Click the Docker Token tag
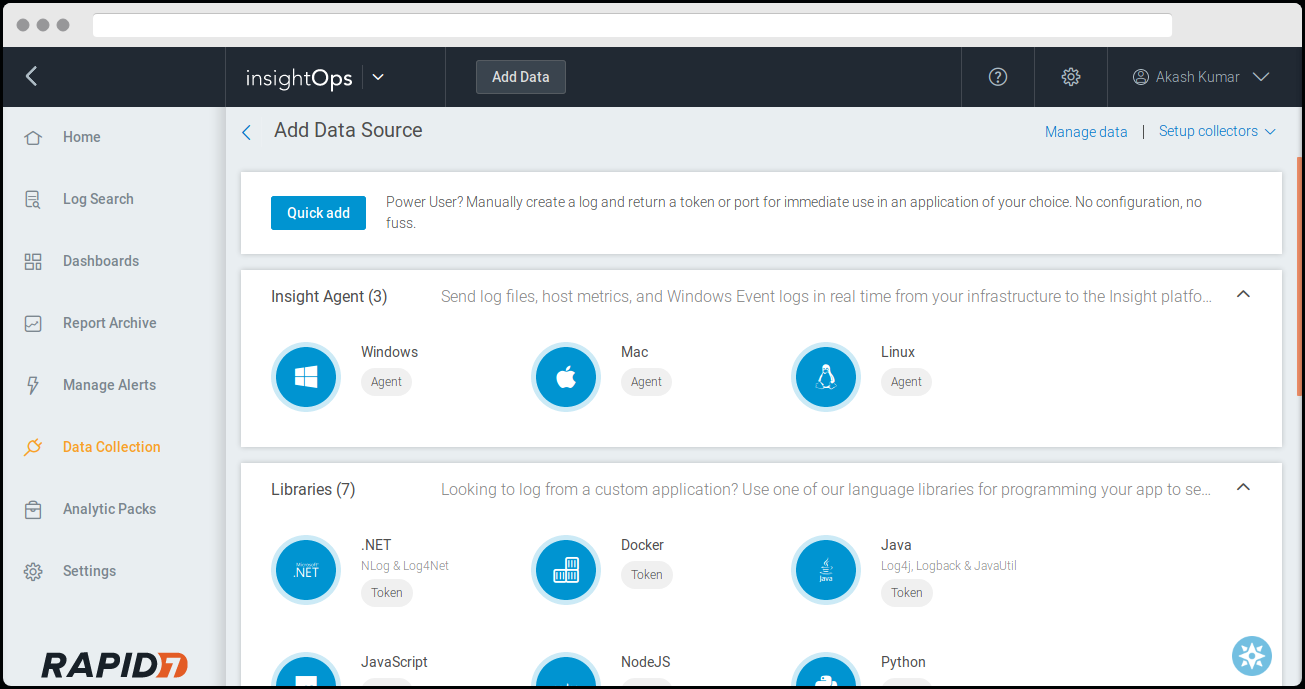 tap(647, 575)
